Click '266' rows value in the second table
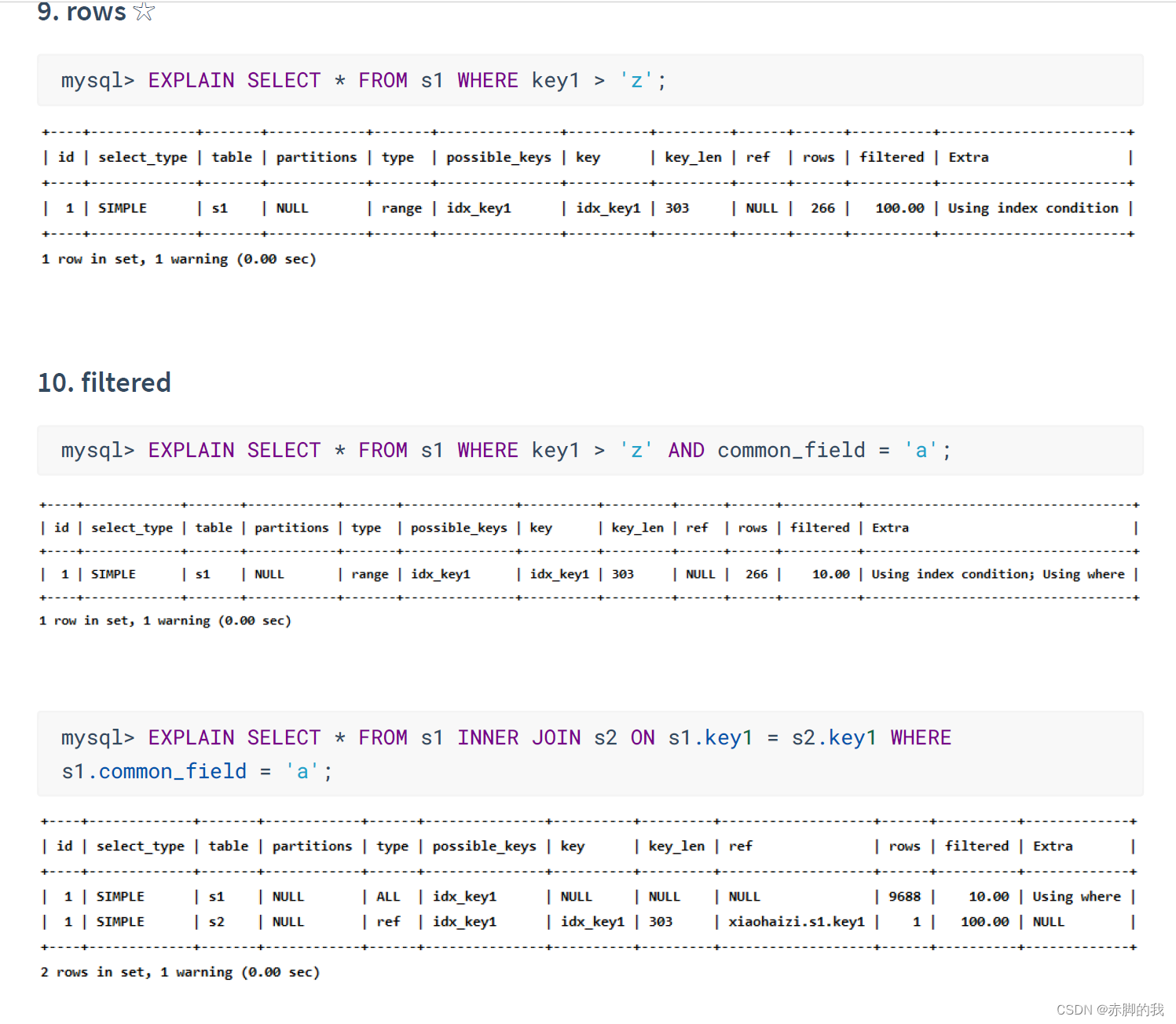1176x1024 pixels. click(757, 574)
